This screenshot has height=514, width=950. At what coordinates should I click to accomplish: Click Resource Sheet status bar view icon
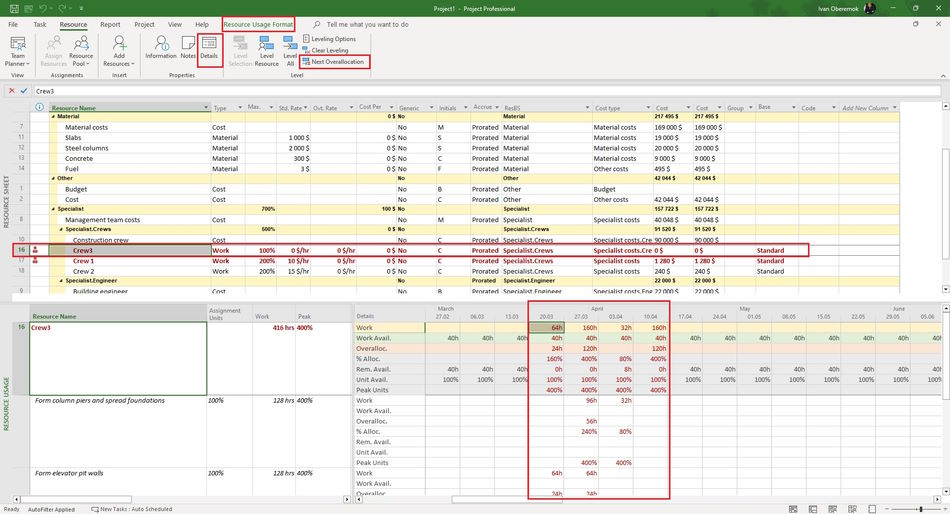852,509
